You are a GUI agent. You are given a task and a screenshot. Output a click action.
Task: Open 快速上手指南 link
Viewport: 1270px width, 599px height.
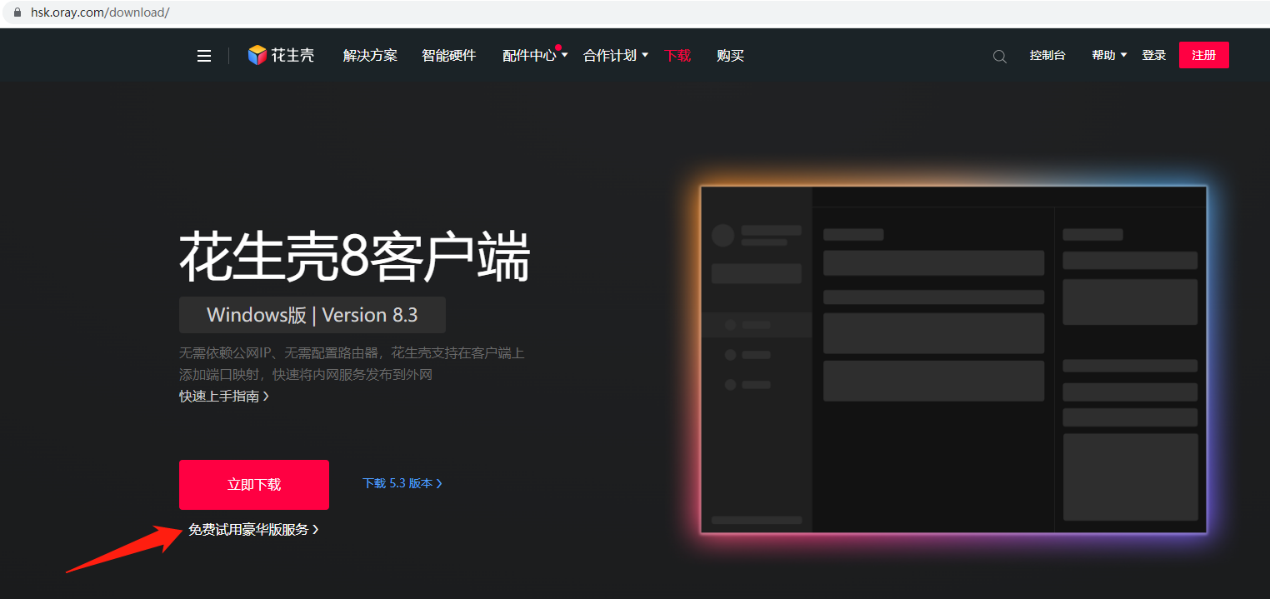224,396
